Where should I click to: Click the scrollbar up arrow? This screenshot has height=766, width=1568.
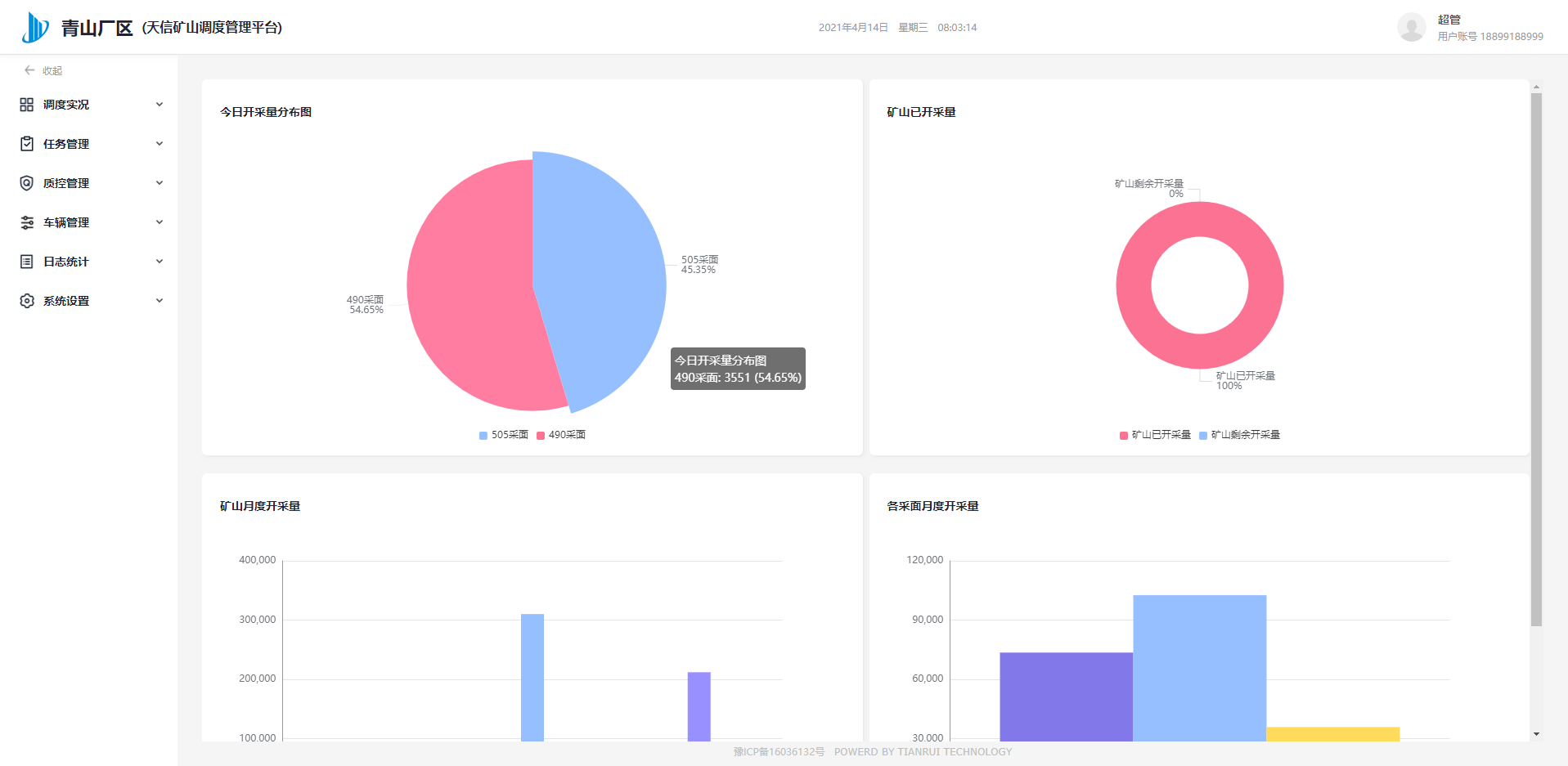pos(1536,87)
